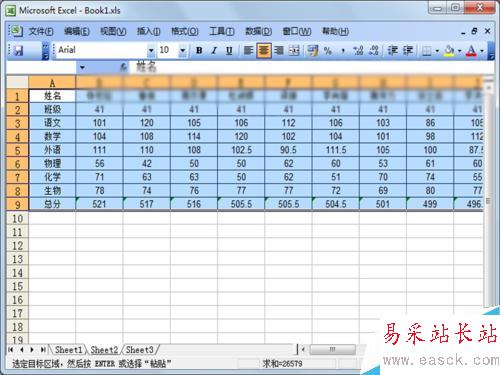Viewport: 500px width, 375px height.
Task: Apply Comma style
Action: click(343, 51)
